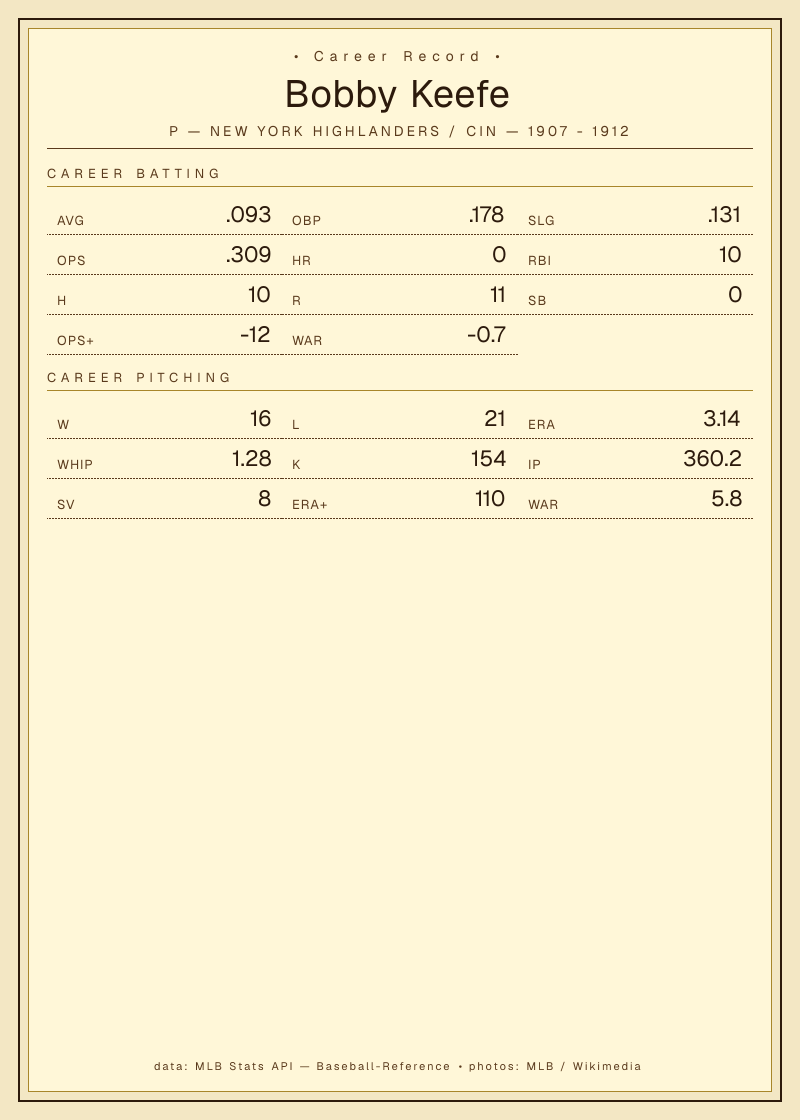Select the HR 0 stat cell
The width and height of the screenshot is (800, 1120).
[x=399, y=255]
